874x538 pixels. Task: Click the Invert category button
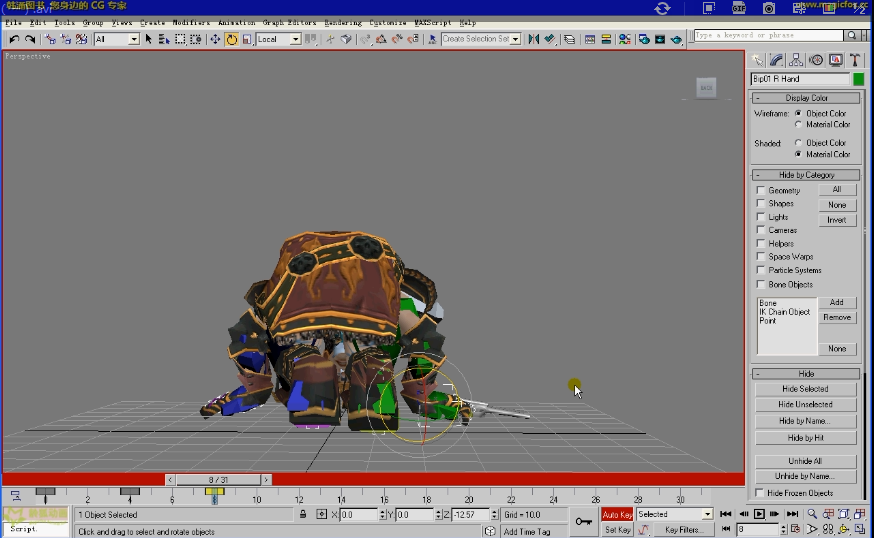(837, 220)
